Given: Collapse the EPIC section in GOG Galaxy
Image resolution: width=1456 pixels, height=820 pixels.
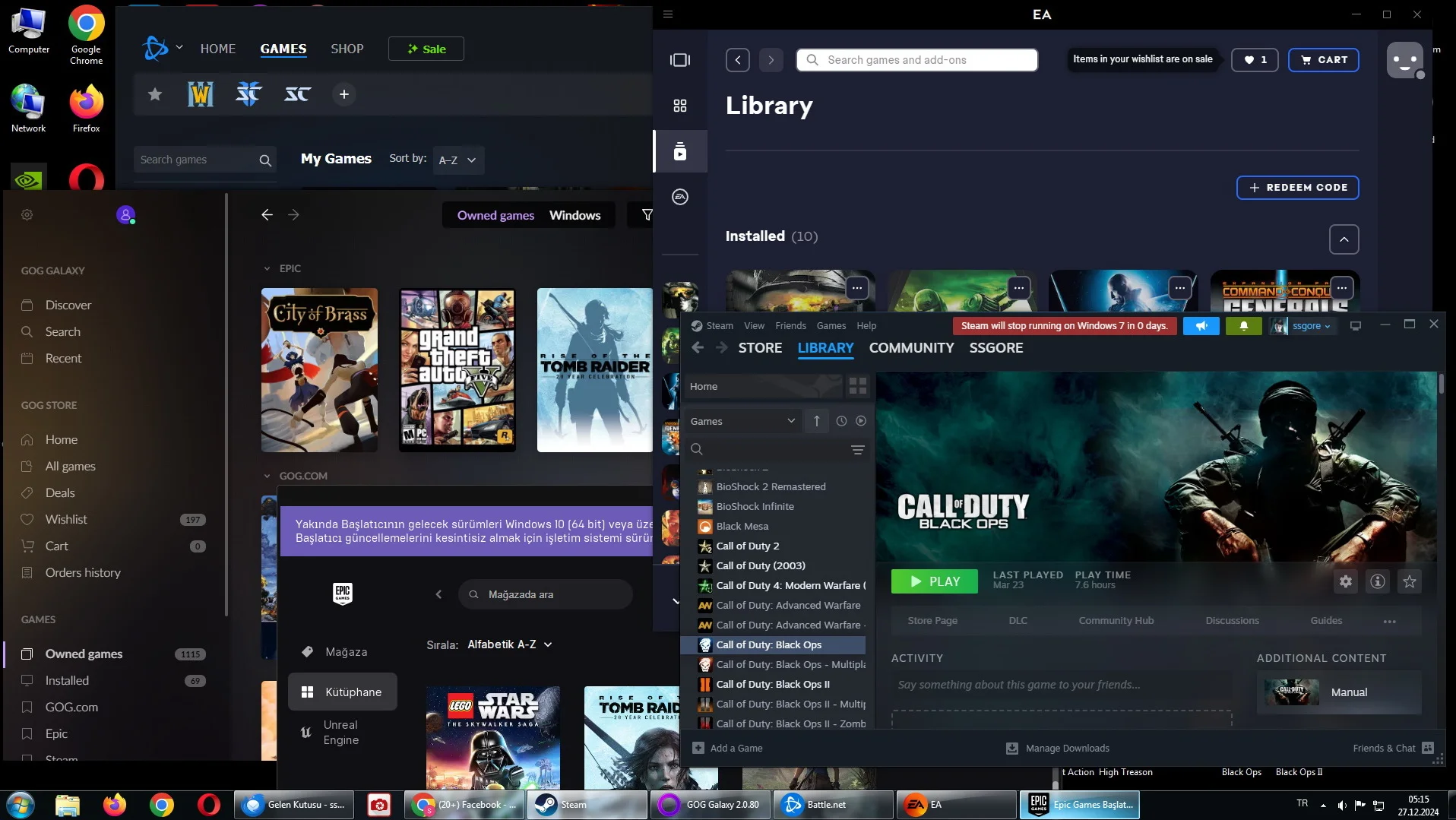Looking at the screenshot, I should [267, 269].
